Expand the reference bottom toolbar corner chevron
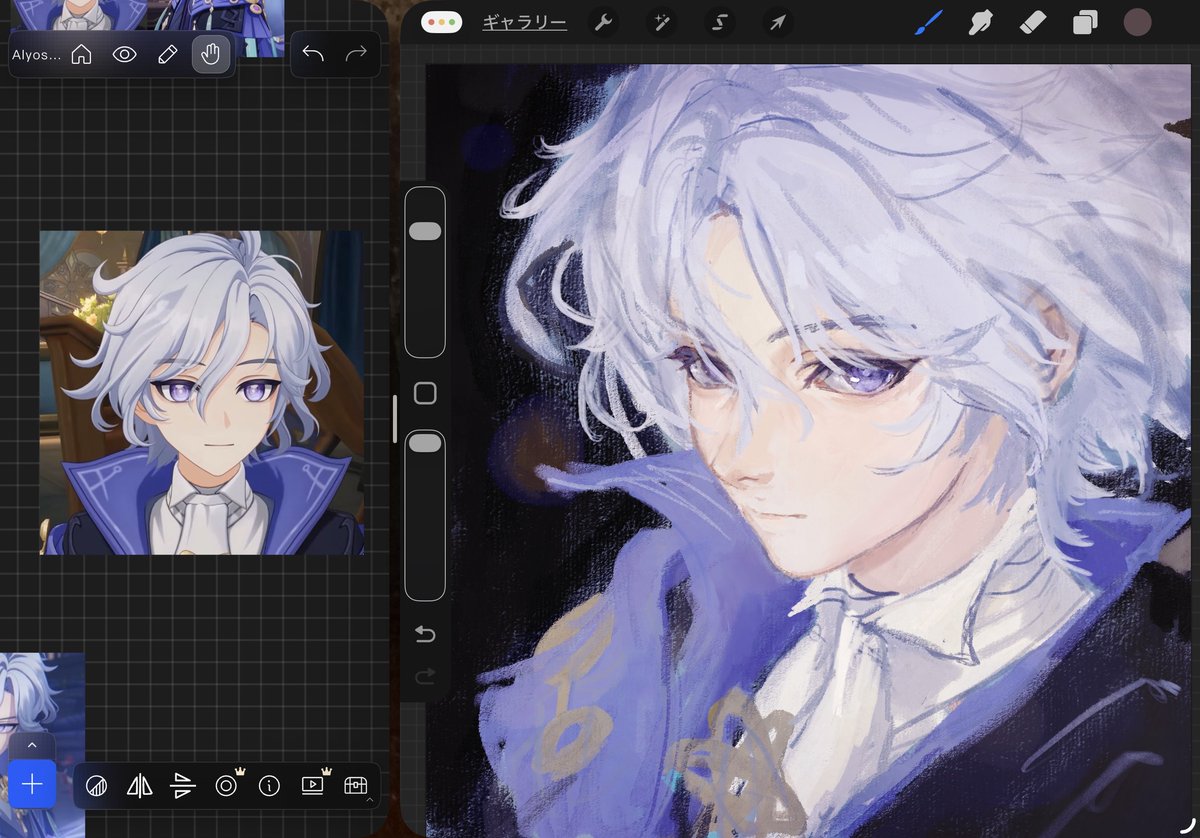 tap(370, 800)
